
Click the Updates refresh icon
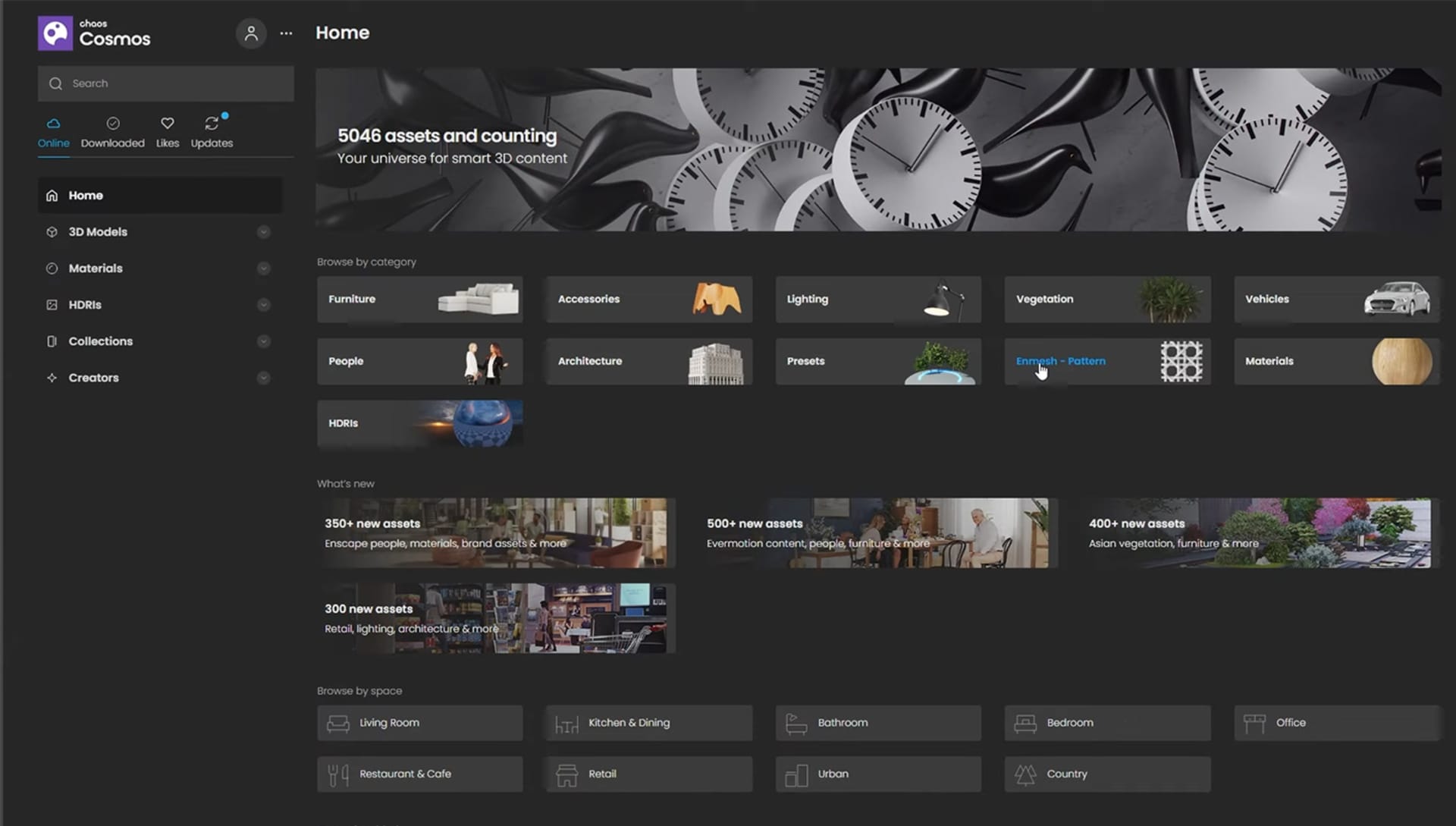212,123
